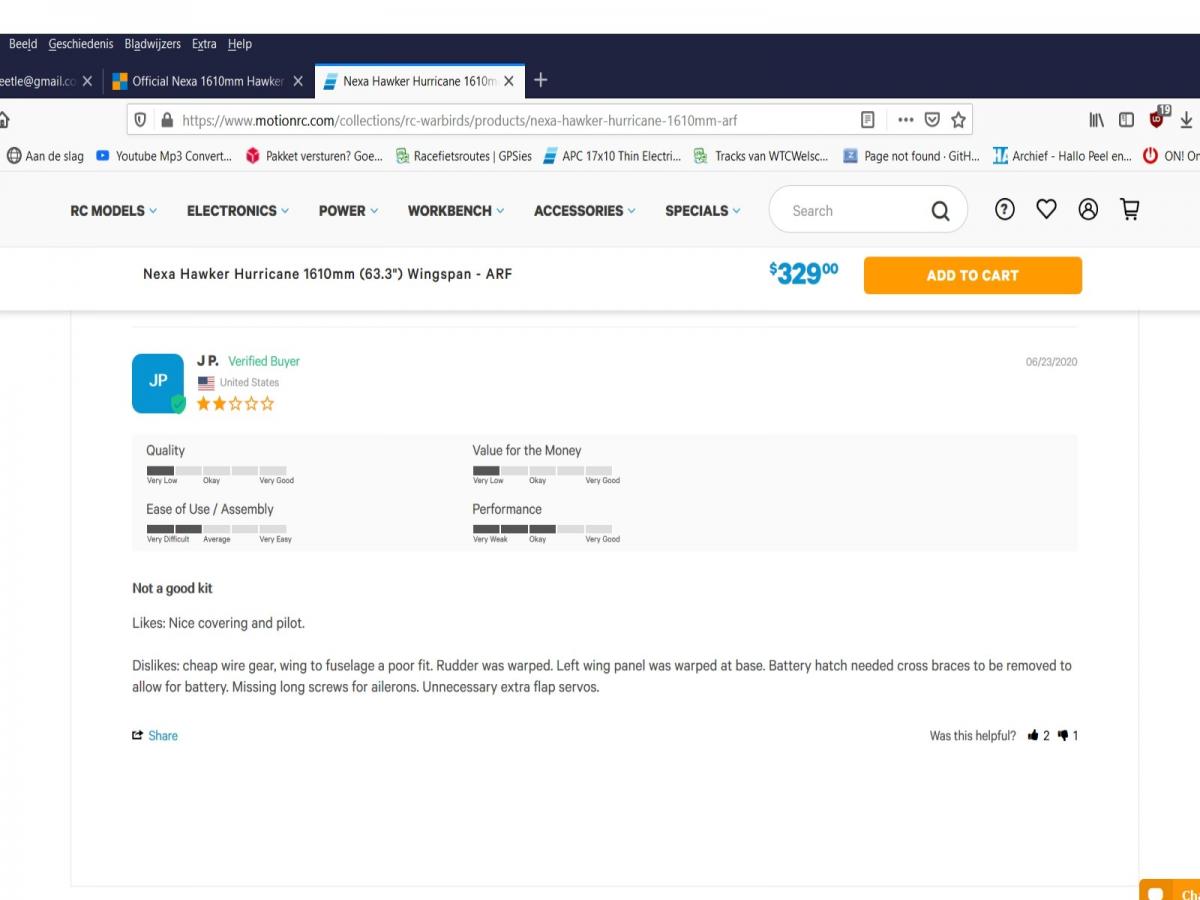This screenshot has width=1200, height=900.
Task: Open the chat widget button
Action: pos(1170,889)
